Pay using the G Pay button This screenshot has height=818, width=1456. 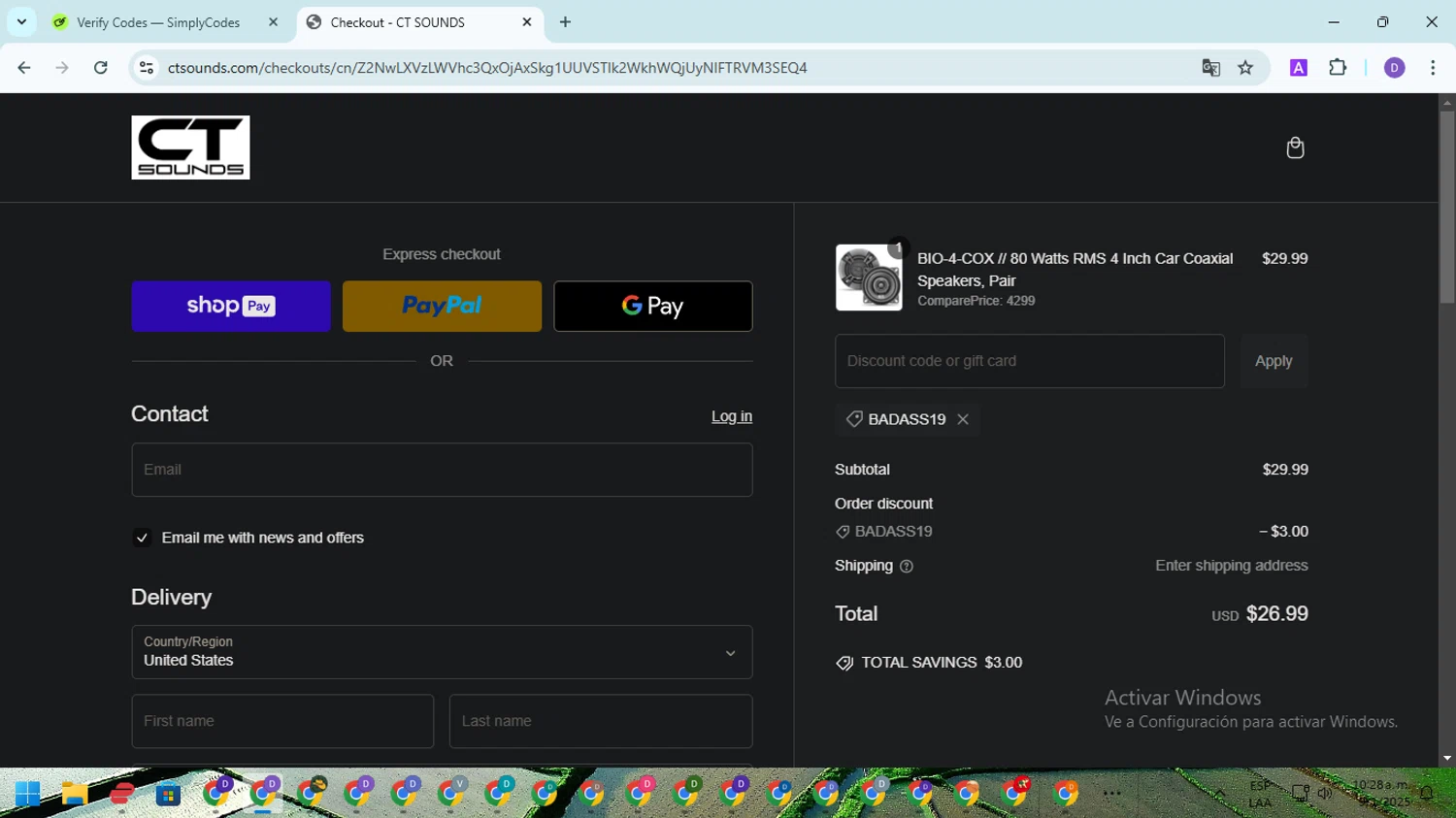(x=653, y=307)
